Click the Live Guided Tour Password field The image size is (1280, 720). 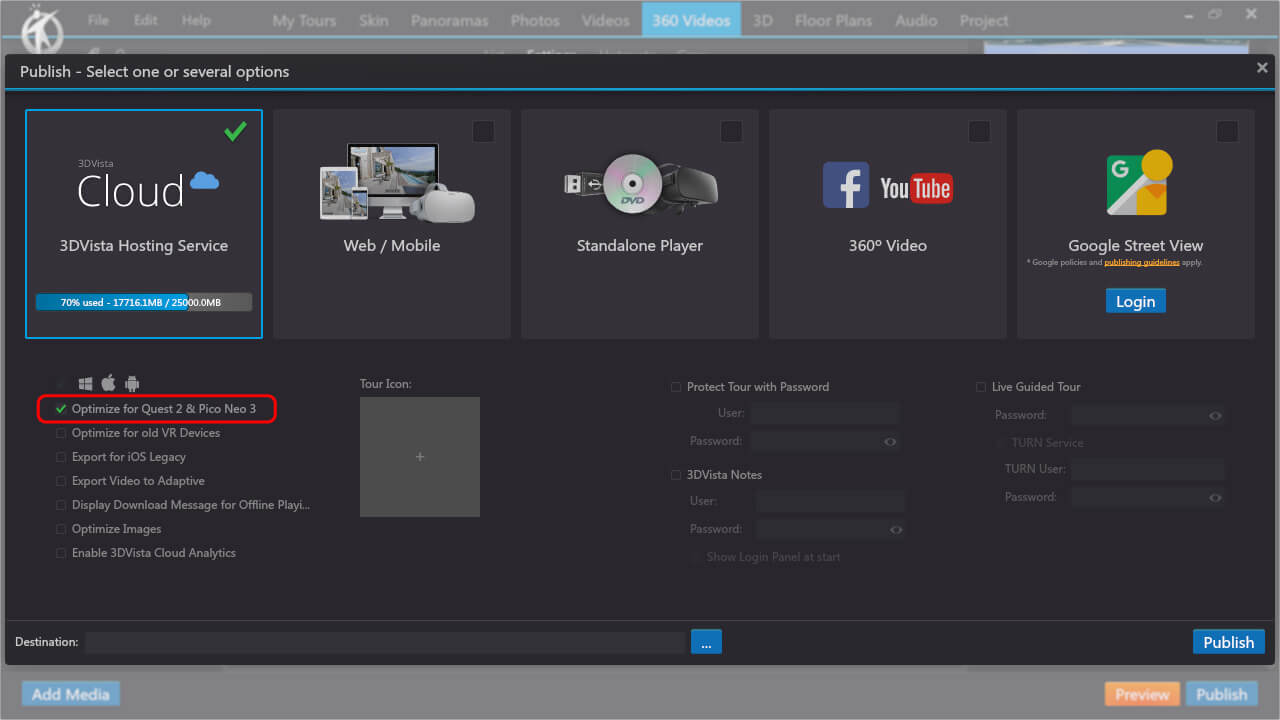point(1148,415)
